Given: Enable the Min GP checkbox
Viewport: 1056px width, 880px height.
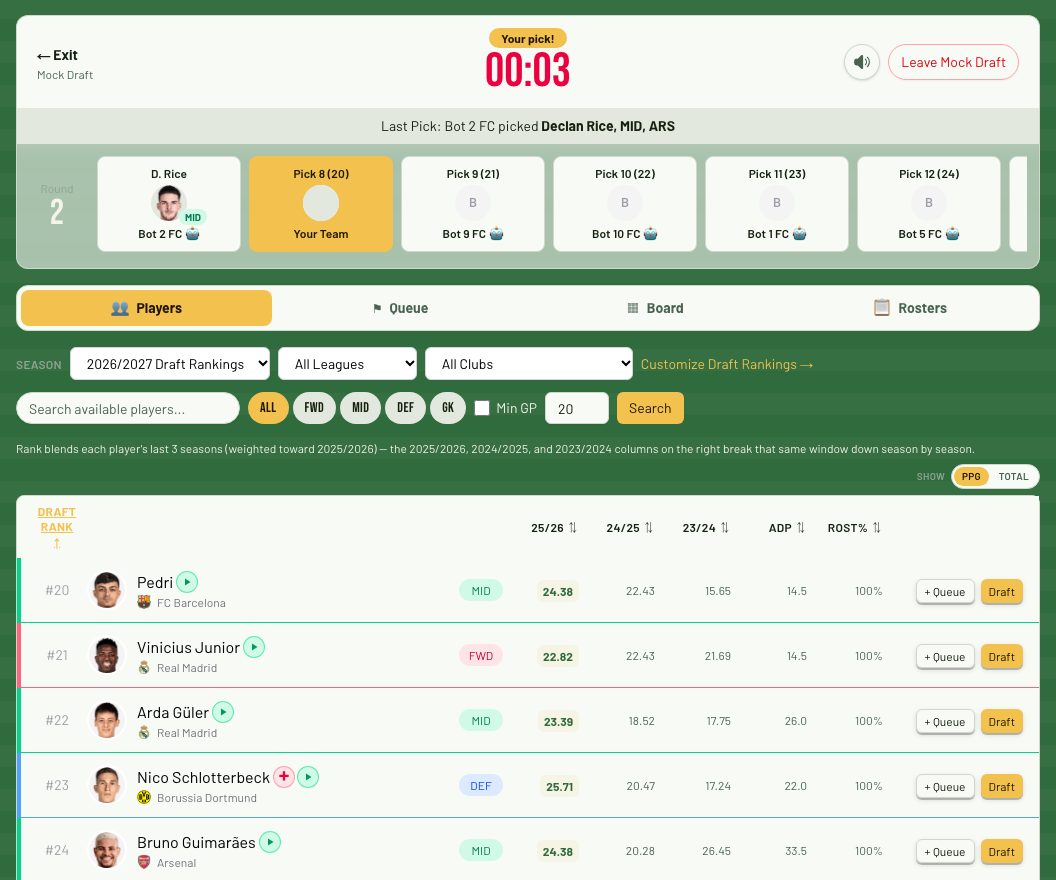Looking at the screenshot, I should [x=482, y=408].
